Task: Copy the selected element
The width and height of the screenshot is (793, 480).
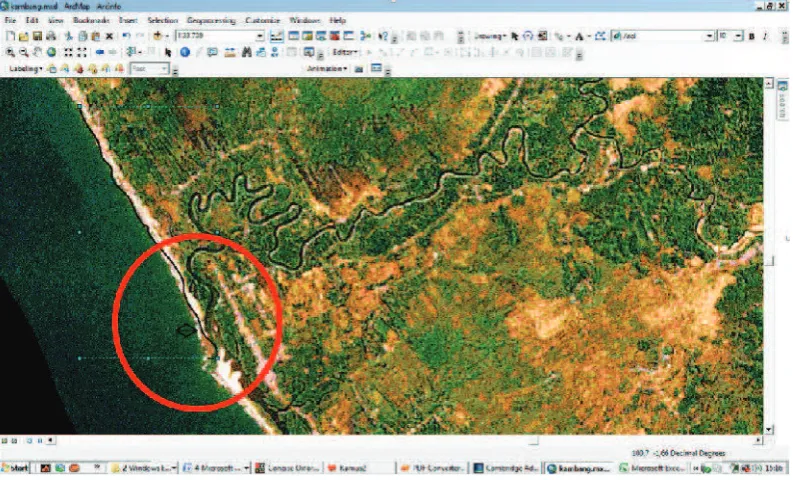Action: pyautogui.click(x=82, y=36)
